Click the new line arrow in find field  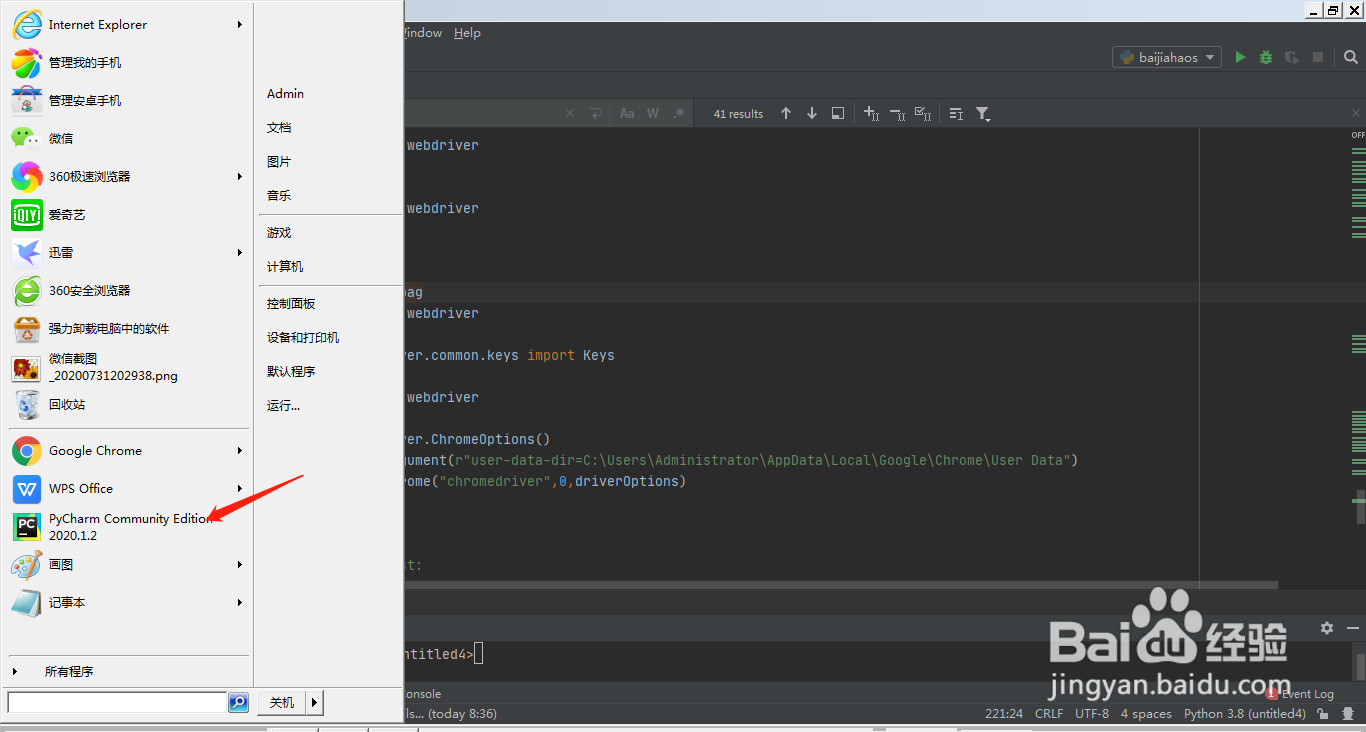pos(596,113)
